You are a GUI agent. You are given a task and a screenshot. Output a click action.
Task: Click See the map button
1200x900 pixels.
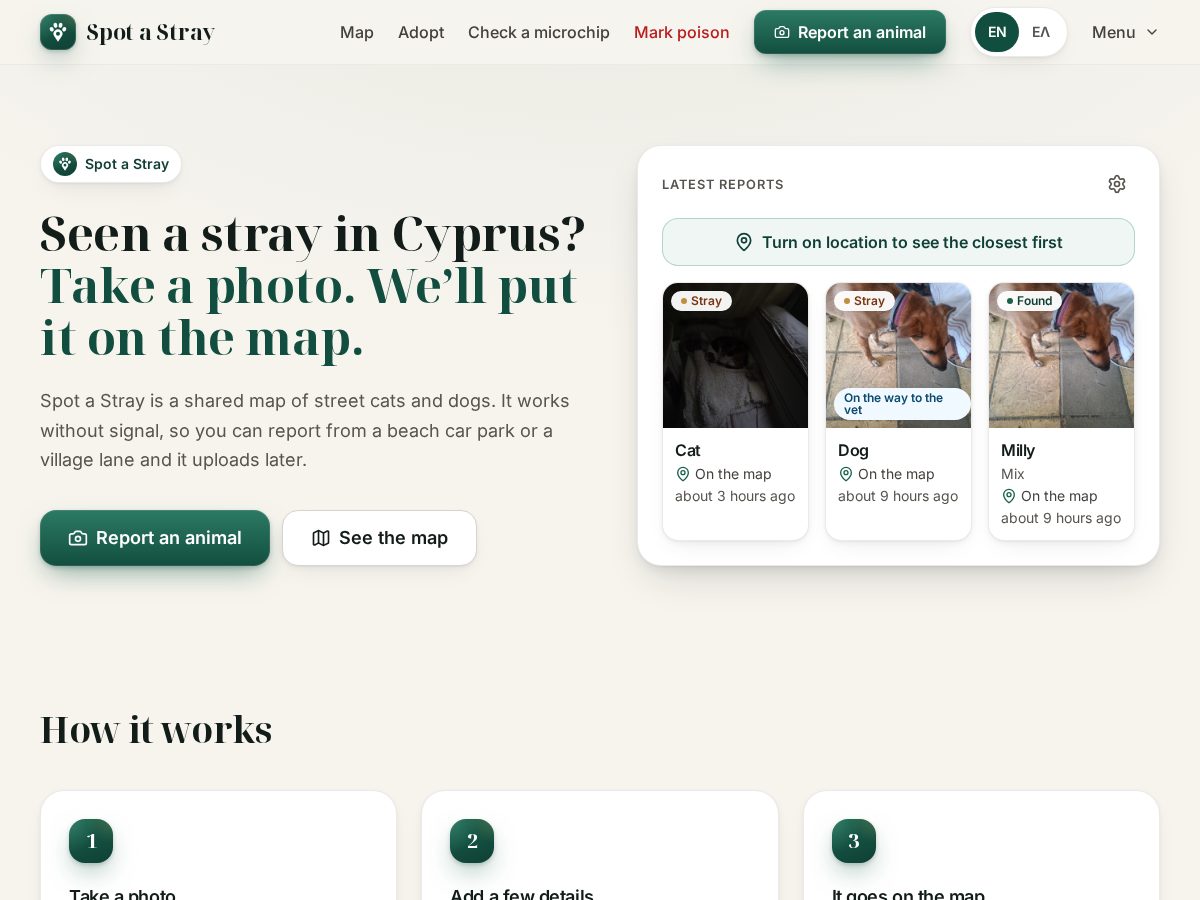(x=379, y=538)
